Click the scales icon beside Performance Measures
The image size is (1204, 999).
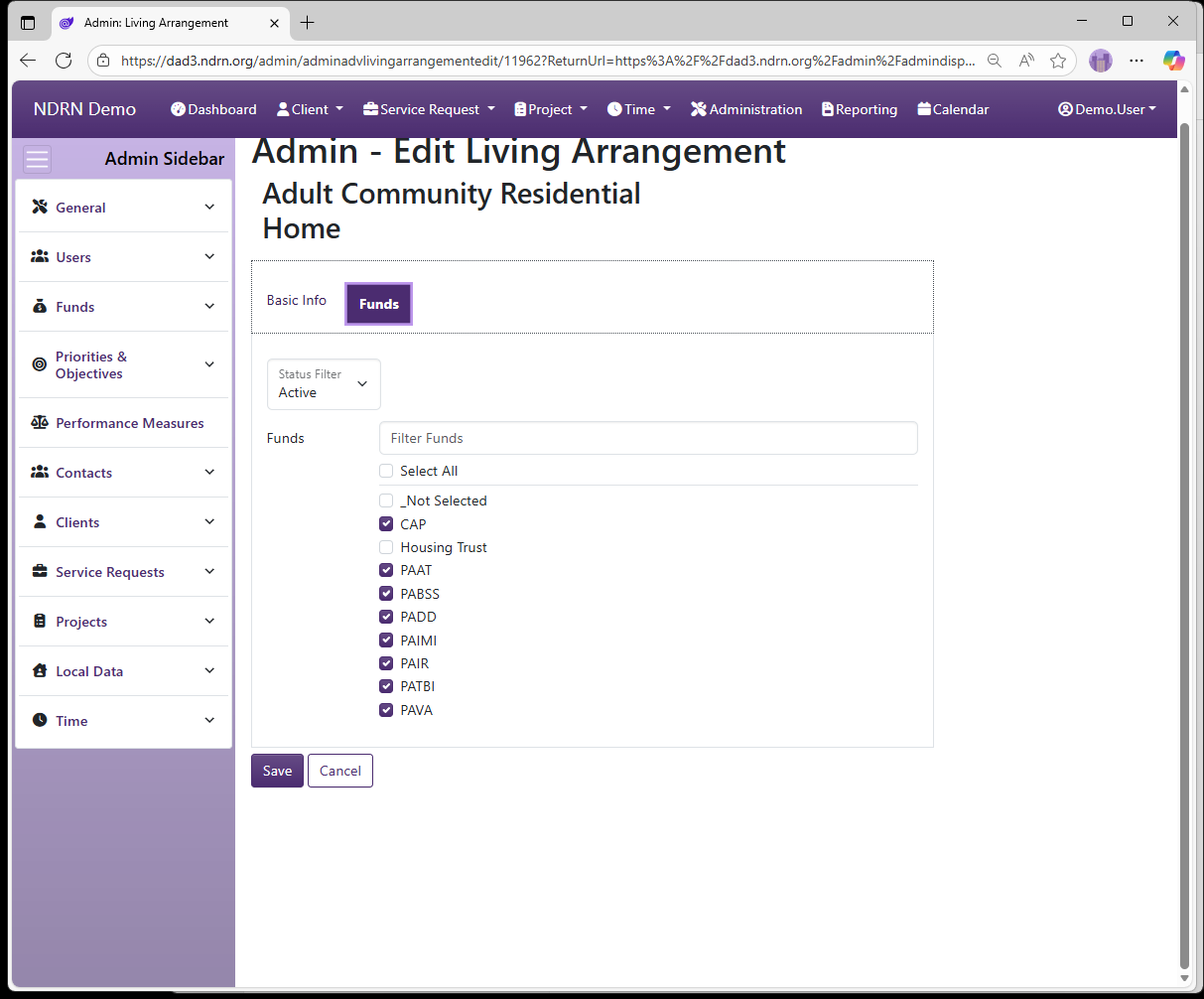(40, 422)
